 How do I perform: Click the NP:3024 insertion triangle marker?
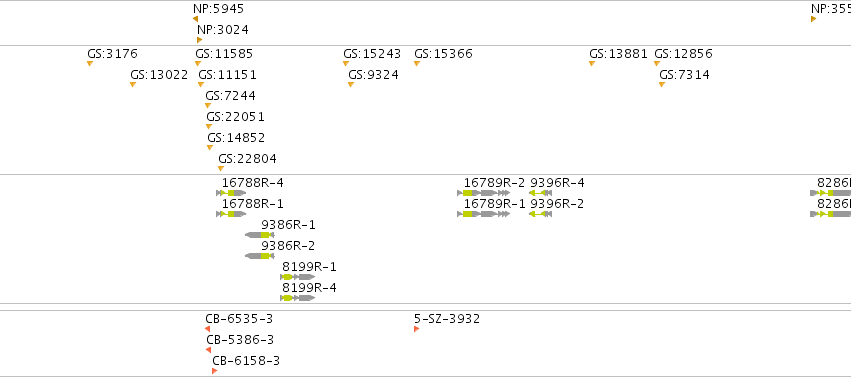click(199, 40)
